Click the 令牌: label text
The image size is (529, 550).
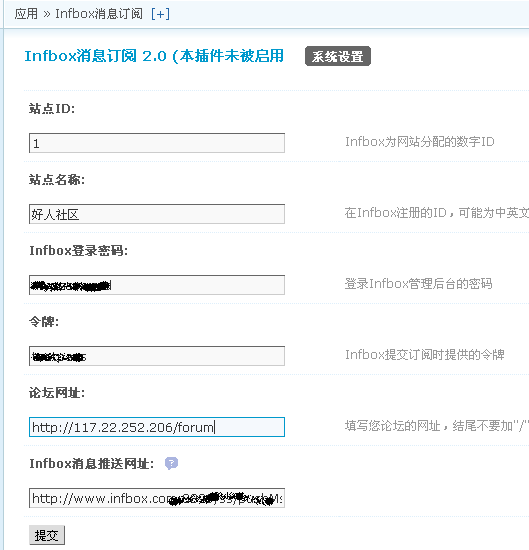coord(44,322)
